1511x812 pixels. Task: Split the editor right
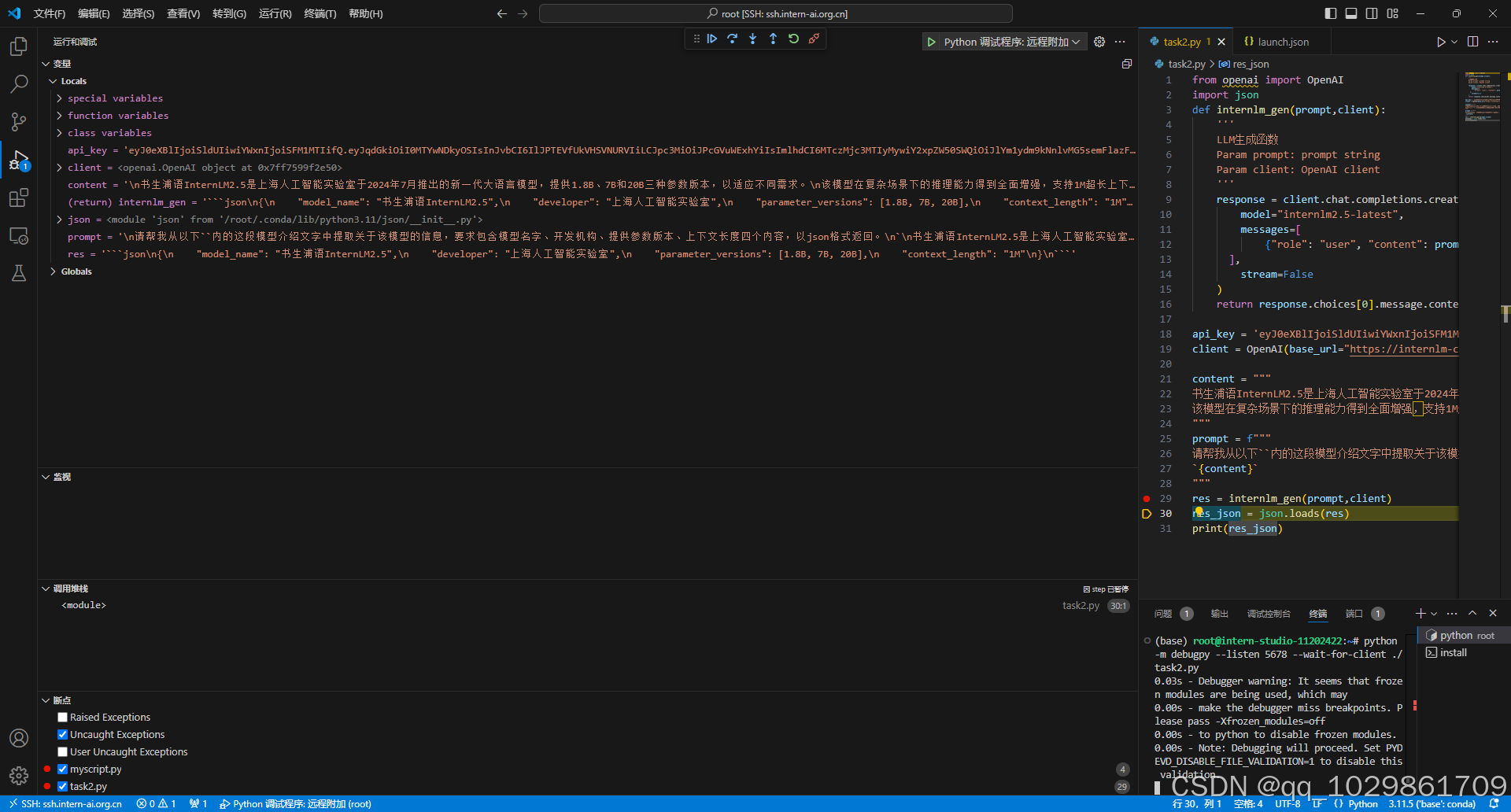(1472, 42)
